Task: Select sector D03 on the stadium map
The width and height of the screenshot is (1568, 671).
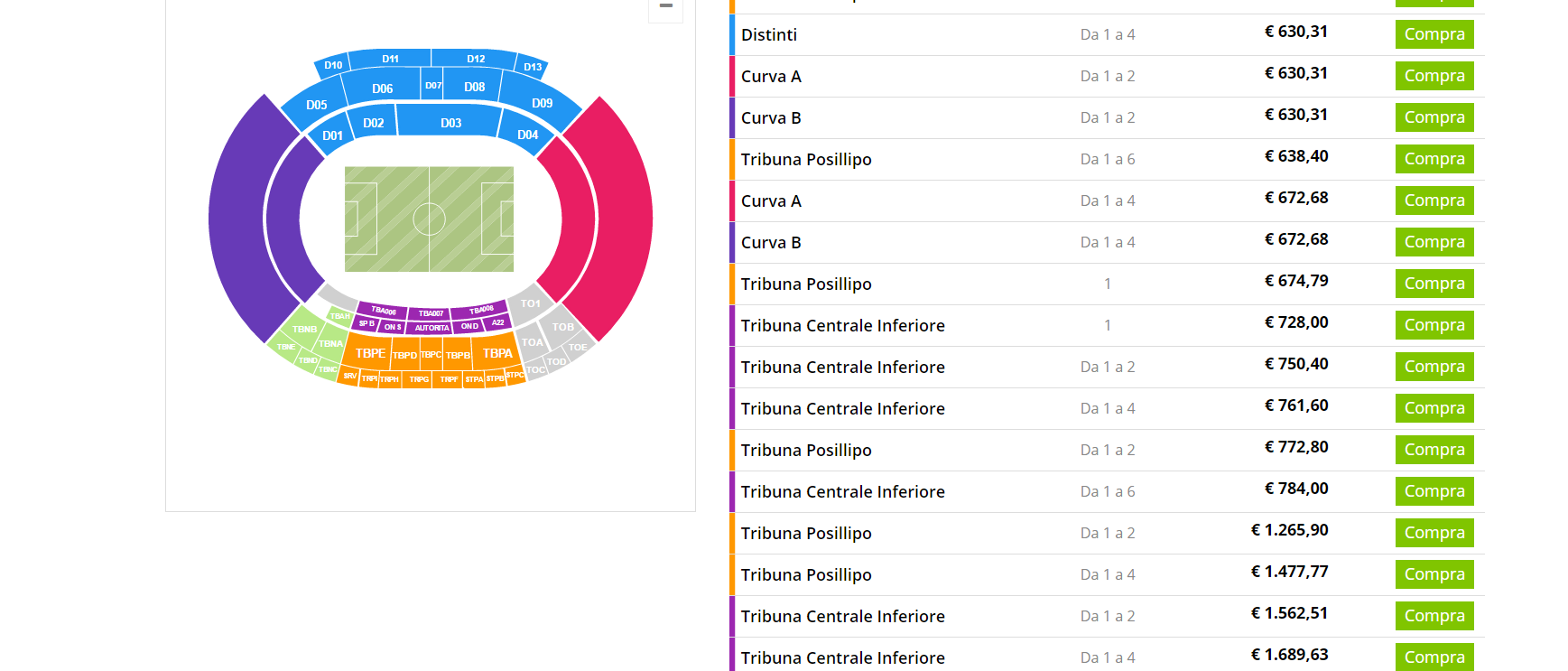Action: [450, 122]
